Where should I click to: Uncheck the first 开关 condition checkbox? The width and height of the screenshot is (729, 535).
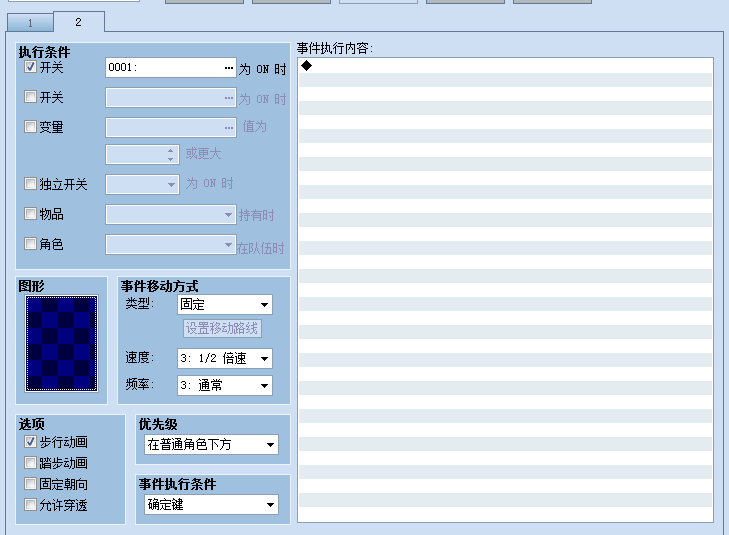pyautogui.click(x=30, y=67)
